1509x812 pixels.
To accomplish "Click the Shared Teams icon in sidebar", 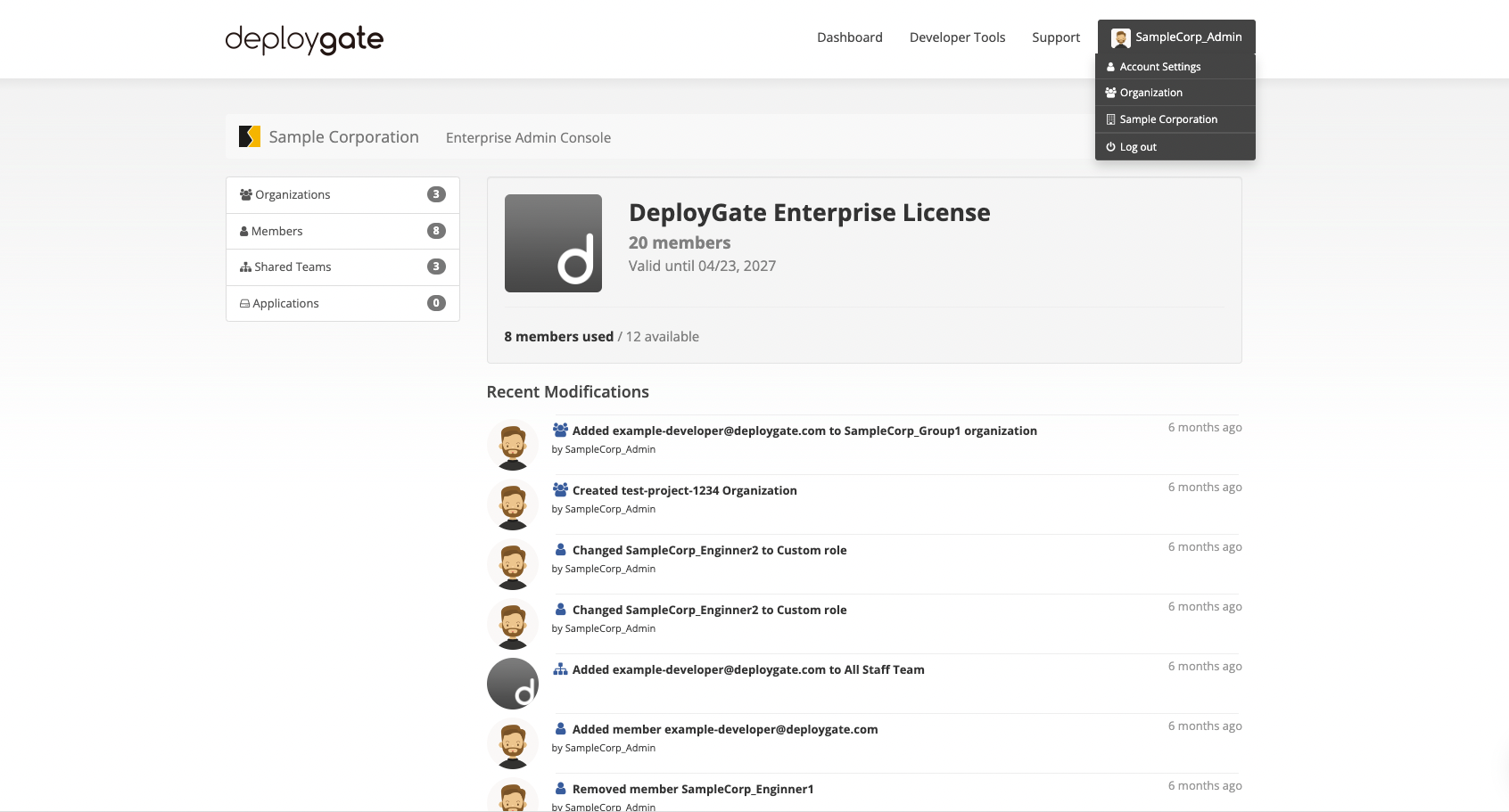I will [245, 266].
